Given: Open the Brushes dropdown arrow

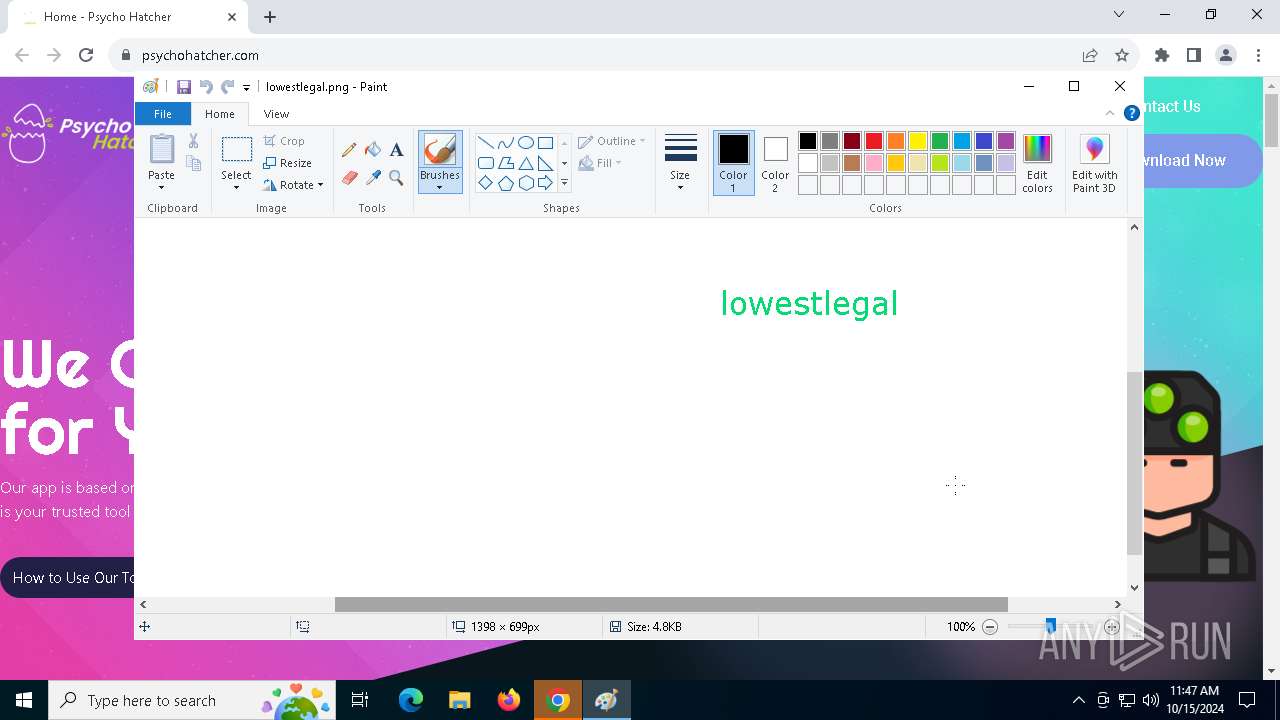Looking at the screenshot, I should 440,187.
